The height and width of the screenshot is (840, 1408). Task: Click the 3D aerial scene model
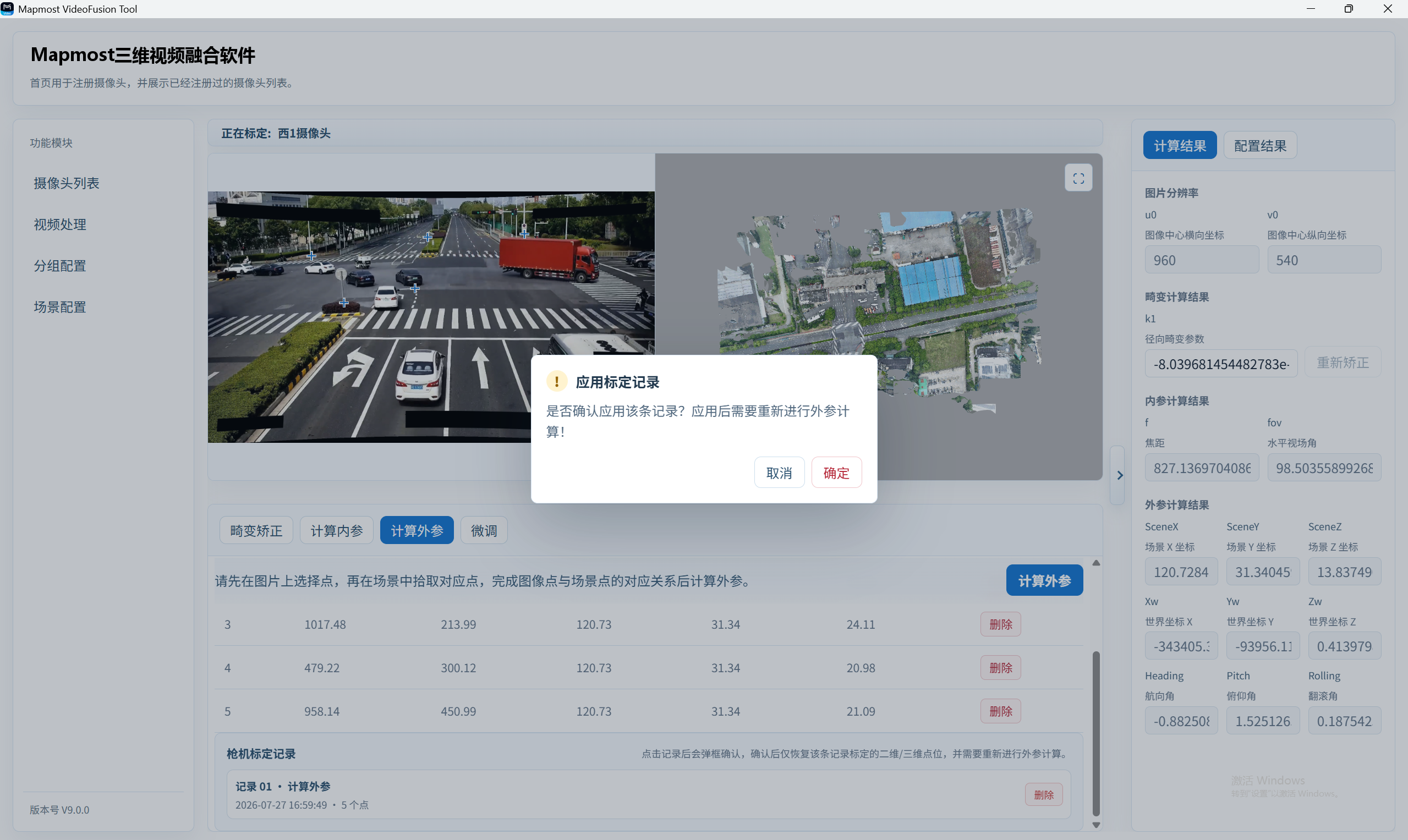pos(879,310)
